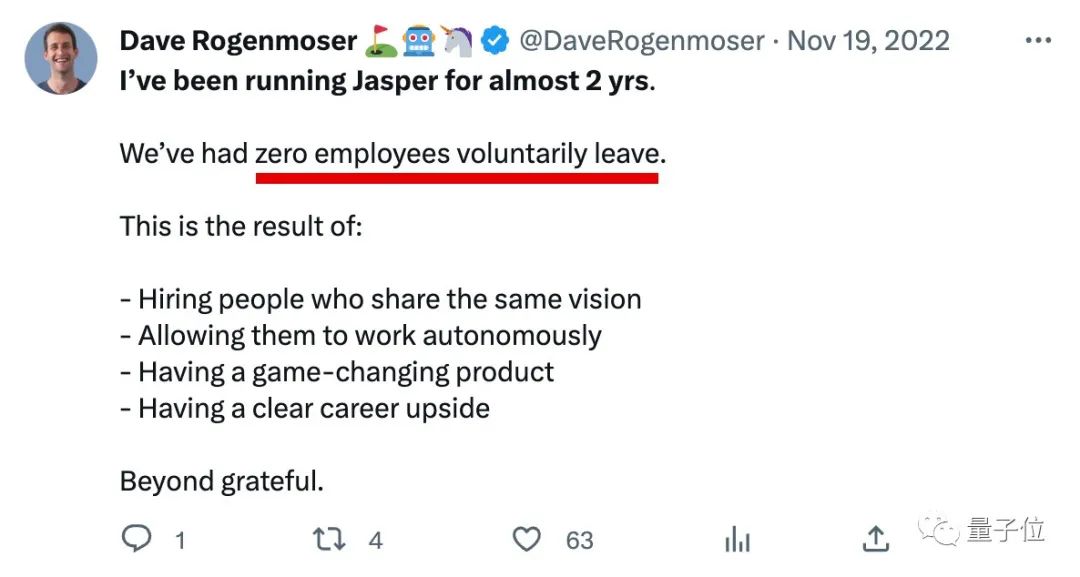Image resolution: width=1080 pixels, height=577 pixels.
Task: Click the Nov 19, 2022 timestamp
Action: 868,41
